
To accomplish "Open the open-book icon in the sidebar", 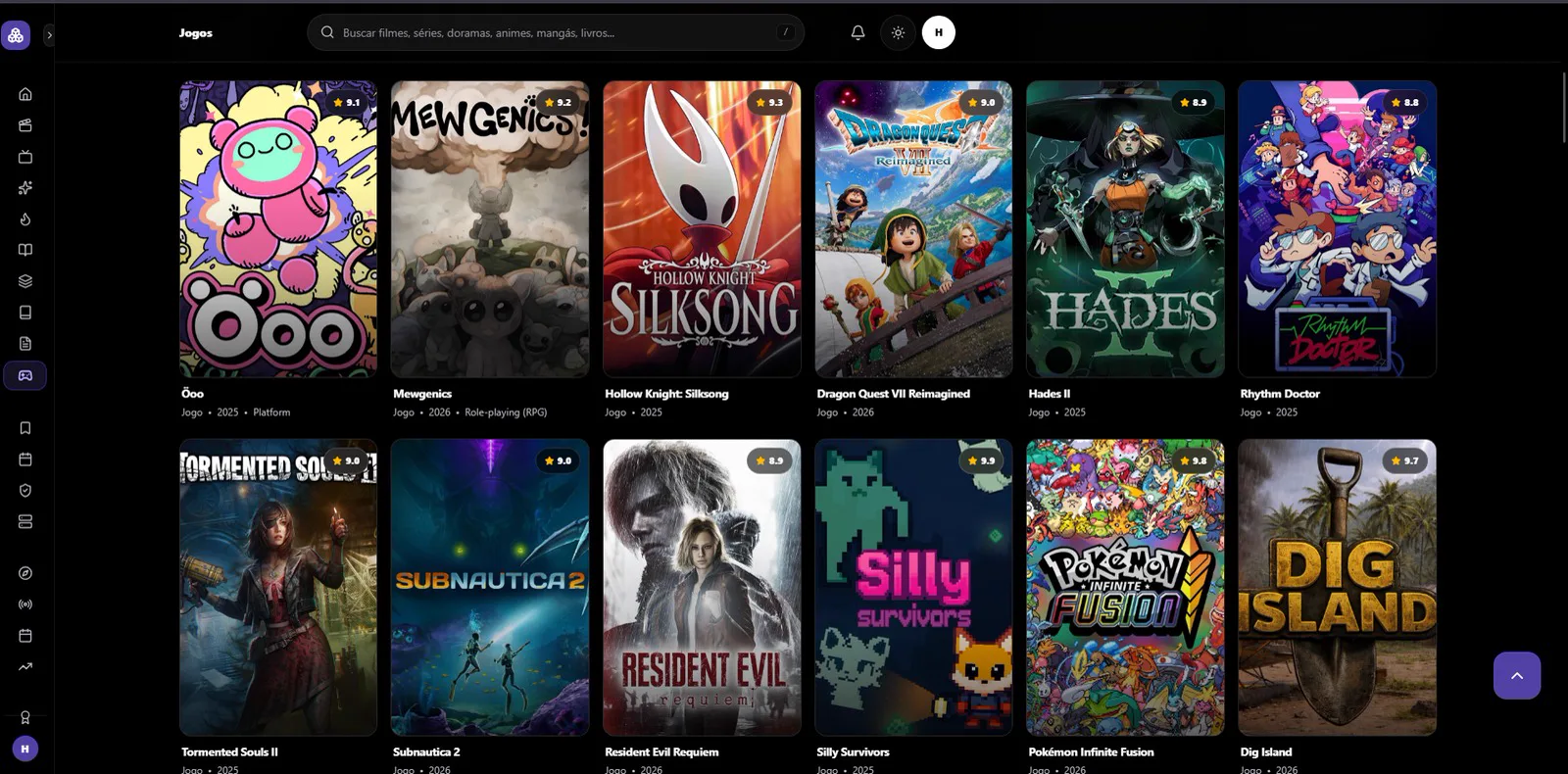I will (25, 250).
